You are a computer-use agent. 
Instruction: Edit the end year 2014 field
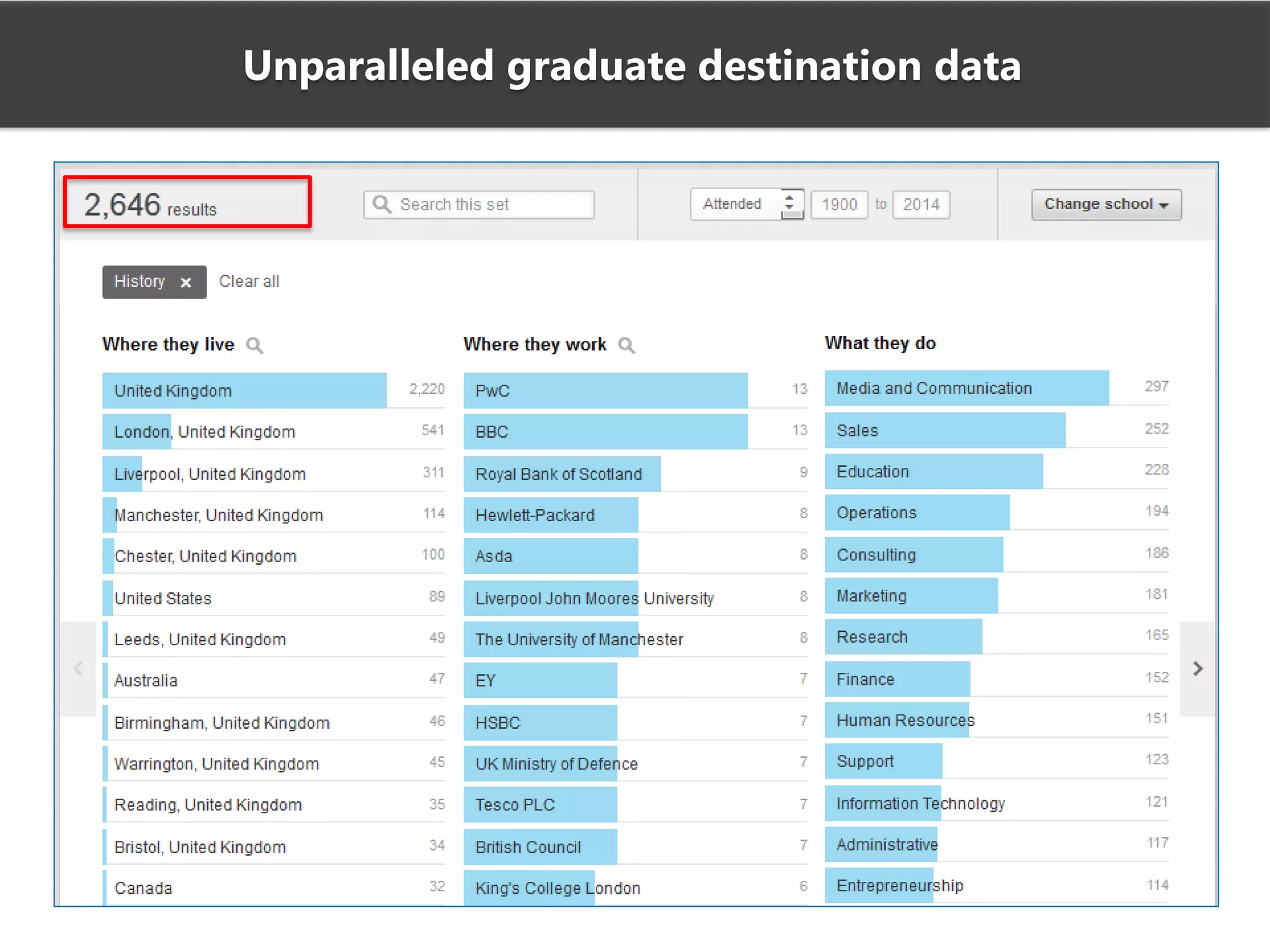(x=921, y=205)
